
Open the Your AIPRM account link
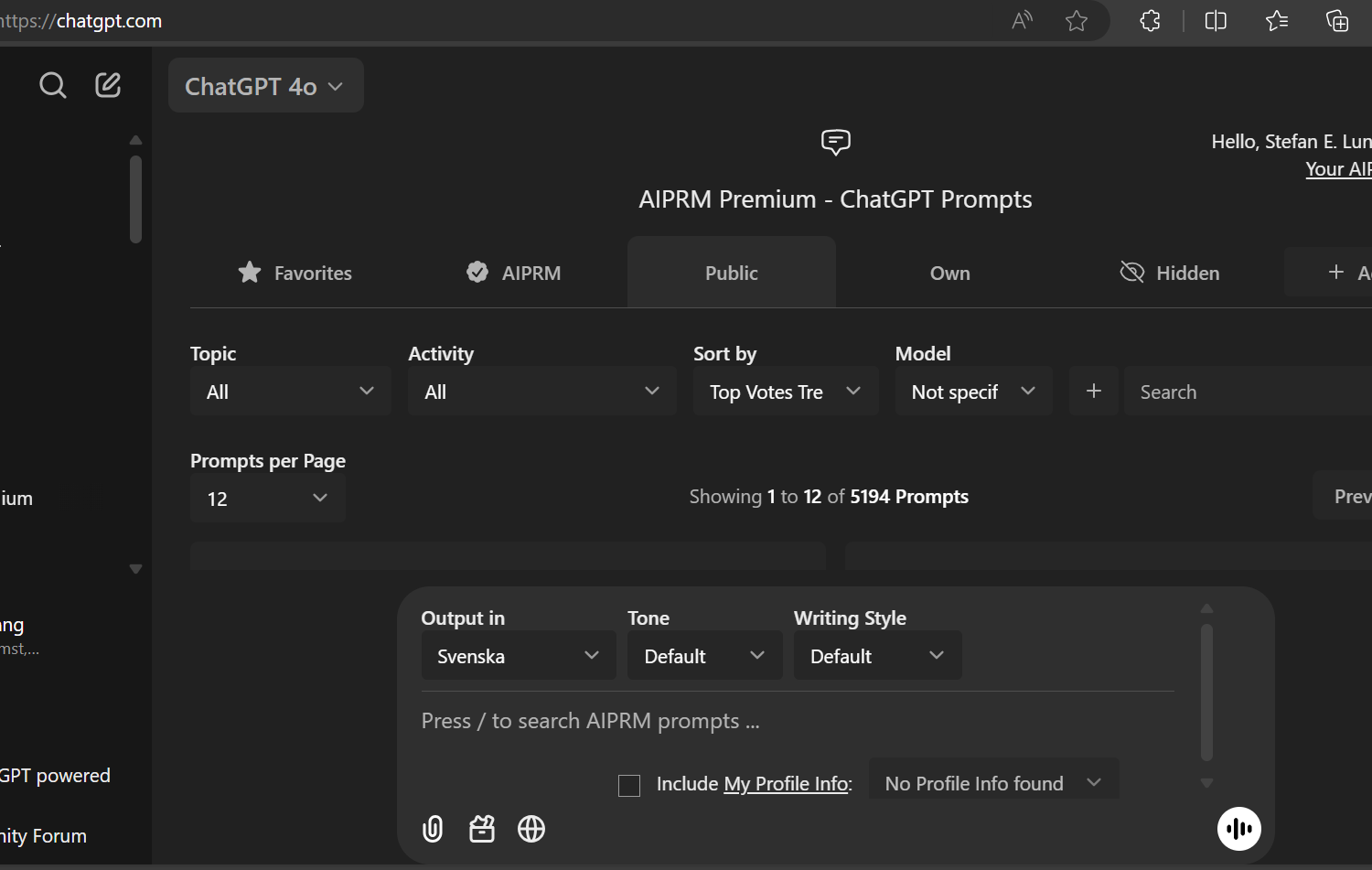[x=1338, y=169]
